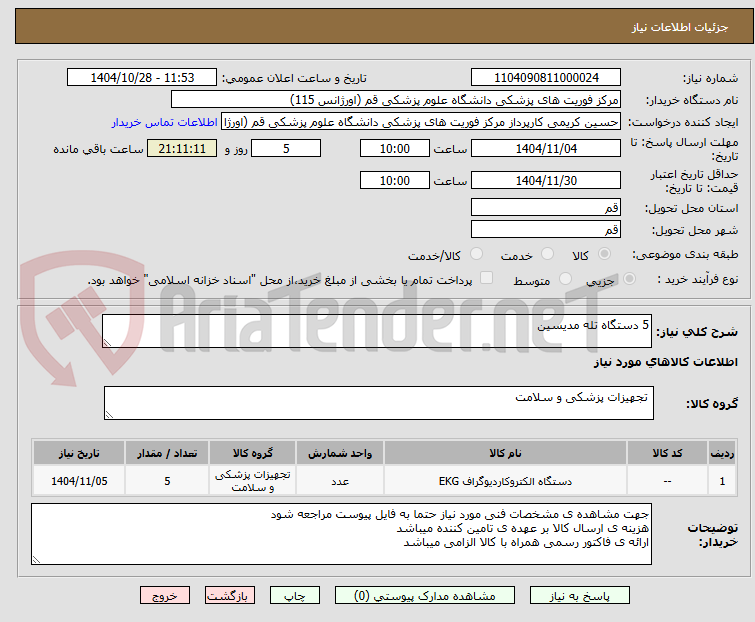755x622 pixels.
Task: Click the 'ردیف' column header
Action: [722, 453]
